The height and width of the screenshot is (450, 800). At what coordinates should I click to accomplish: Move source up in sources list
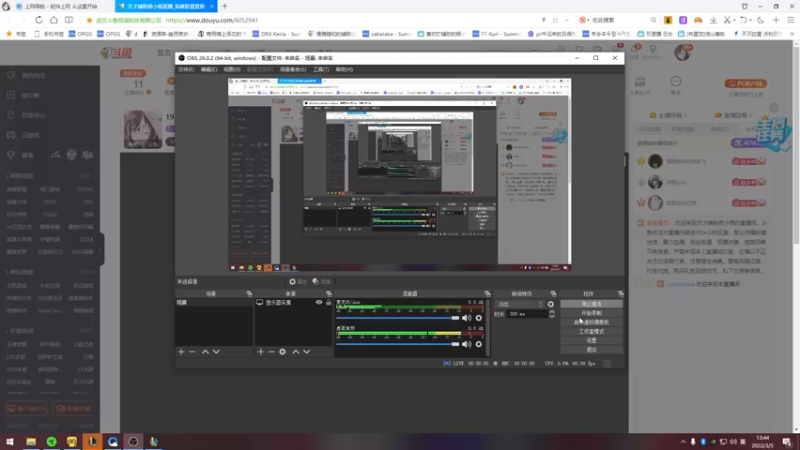coord(295,352)
